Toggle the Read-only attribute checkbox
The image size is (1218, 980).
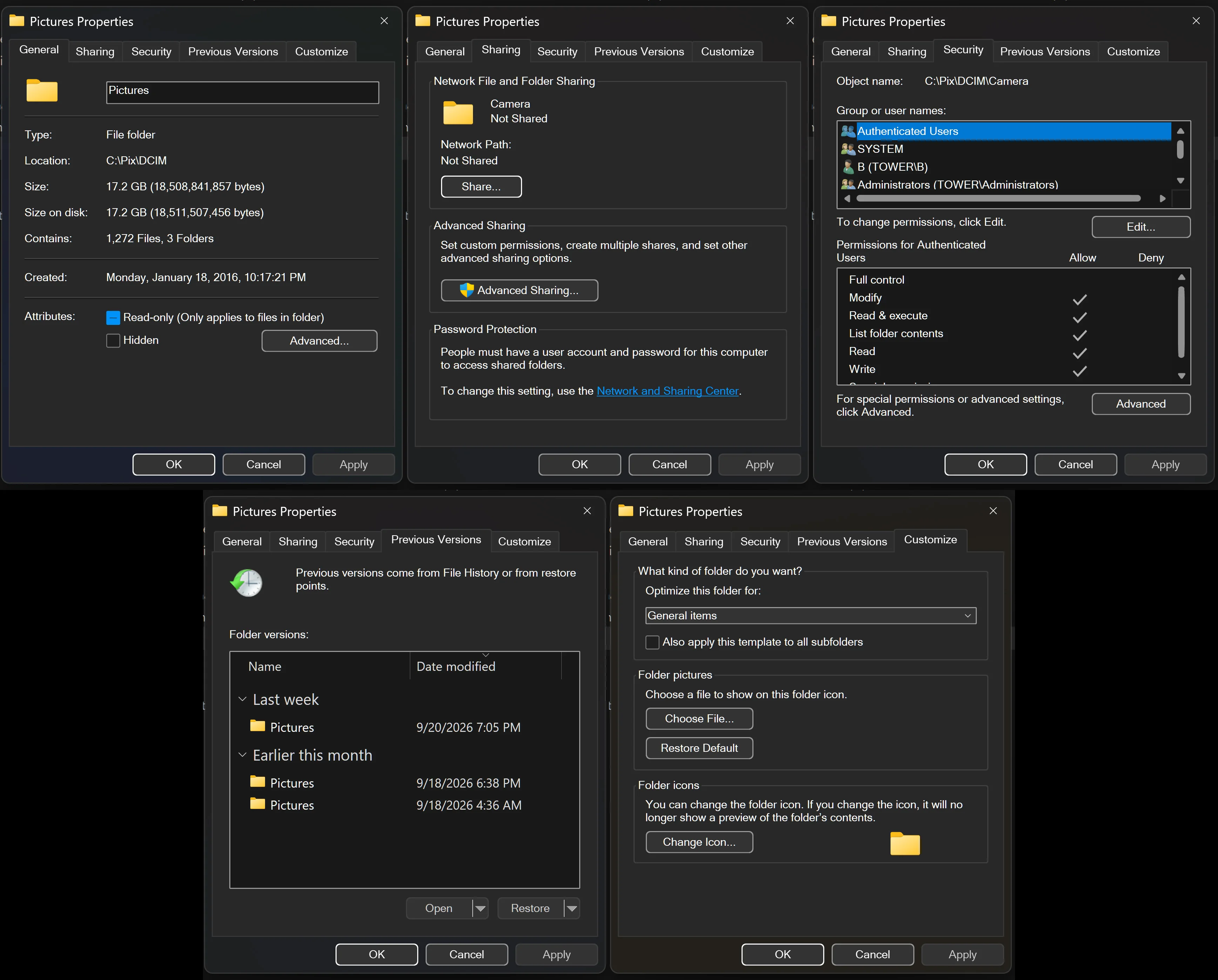click(x=113, y=318)
